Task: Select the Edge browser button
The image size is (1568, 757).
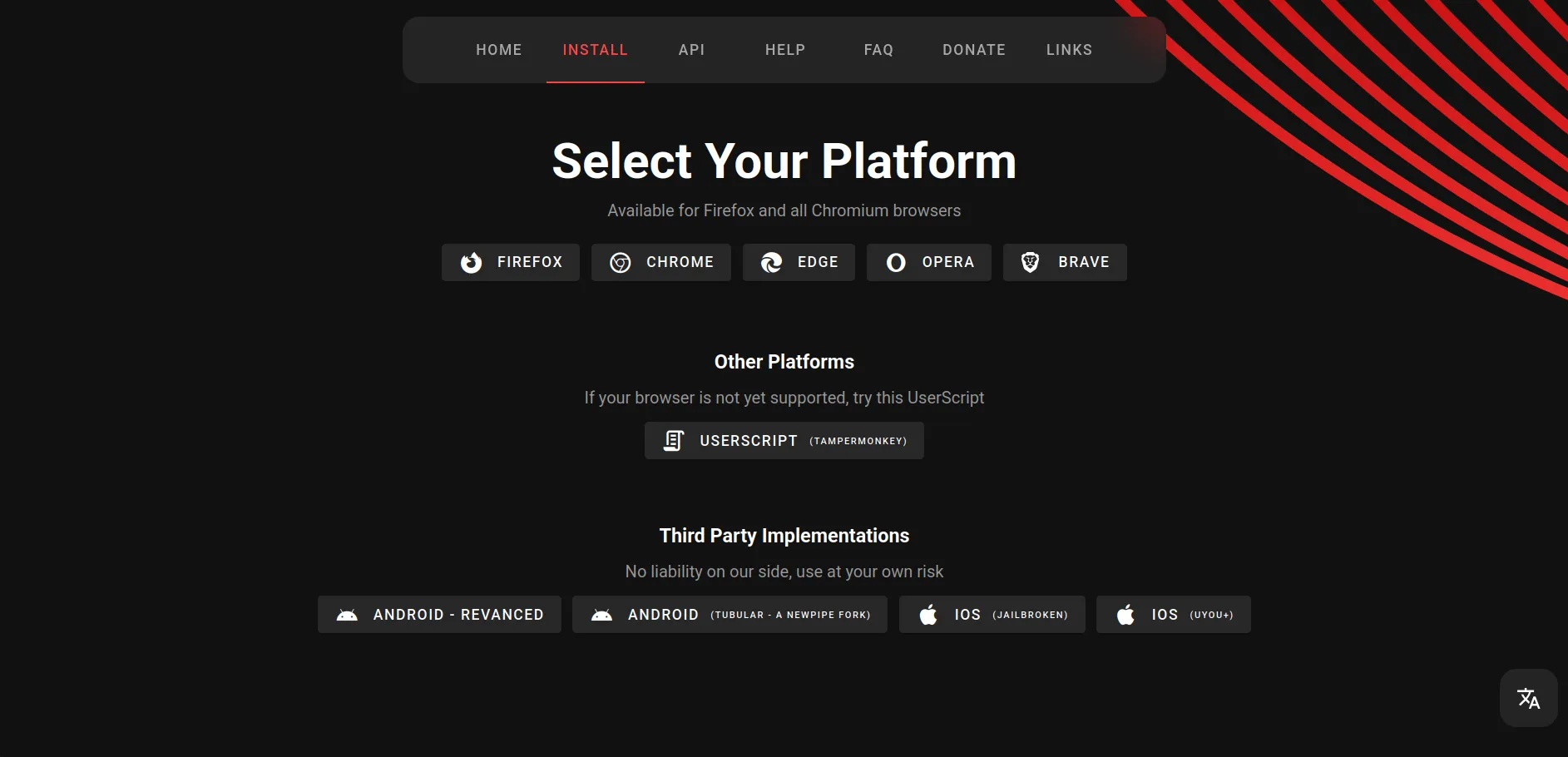Action: 799,262
